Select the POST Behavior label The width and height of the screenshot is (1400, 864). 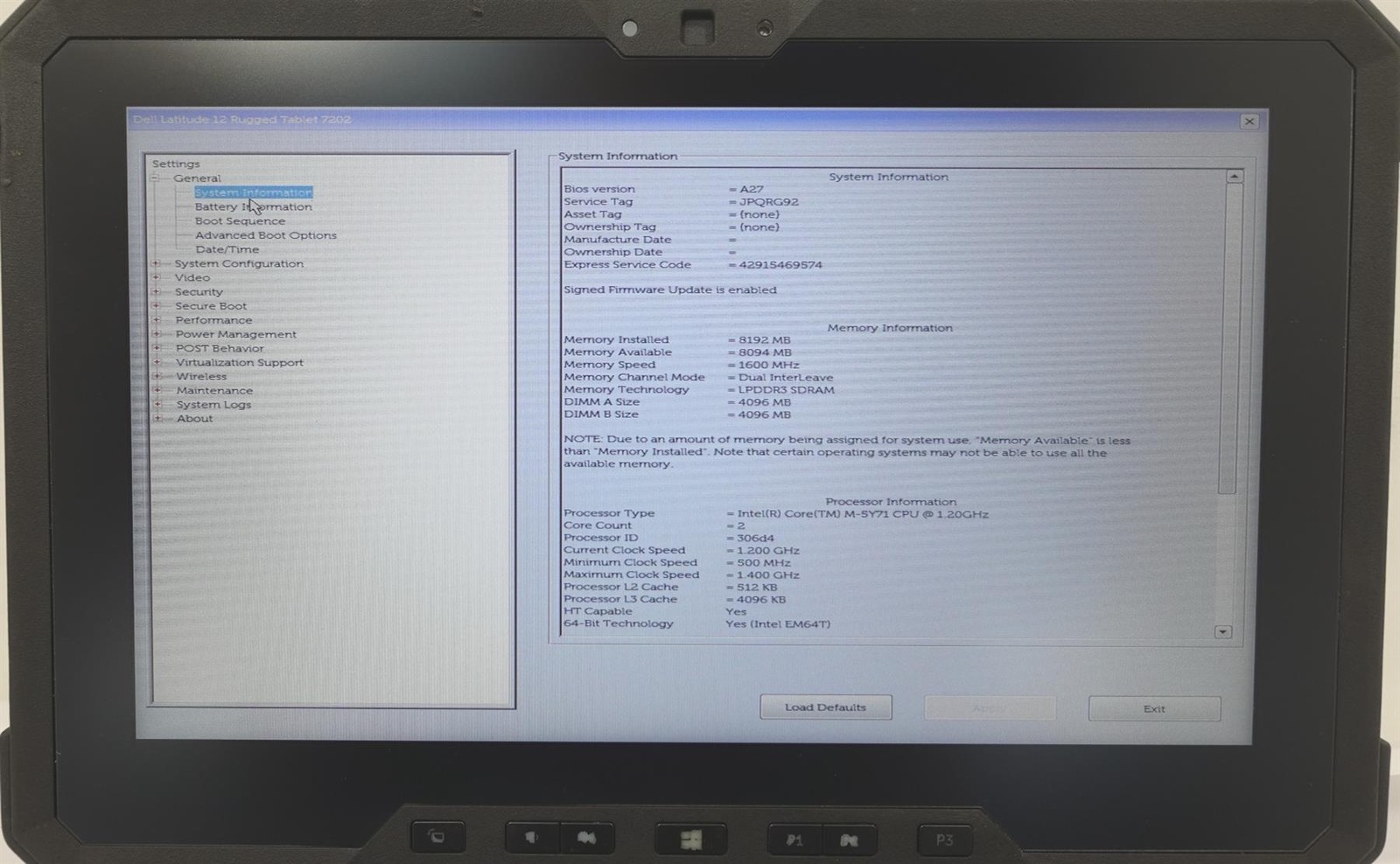tap(220, 348)
